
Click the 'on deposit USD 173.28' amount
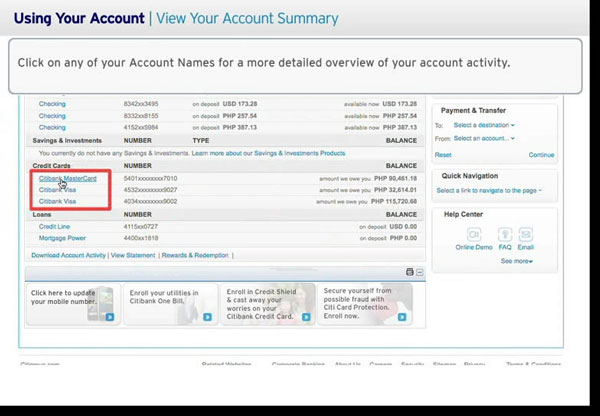click(x=225, y=104)
